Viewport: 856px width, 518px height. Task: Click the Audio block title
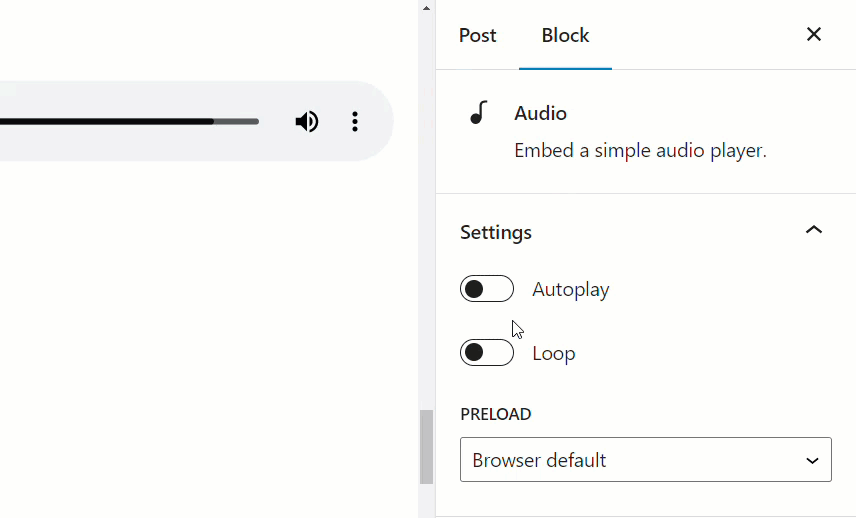coord(540,114)
